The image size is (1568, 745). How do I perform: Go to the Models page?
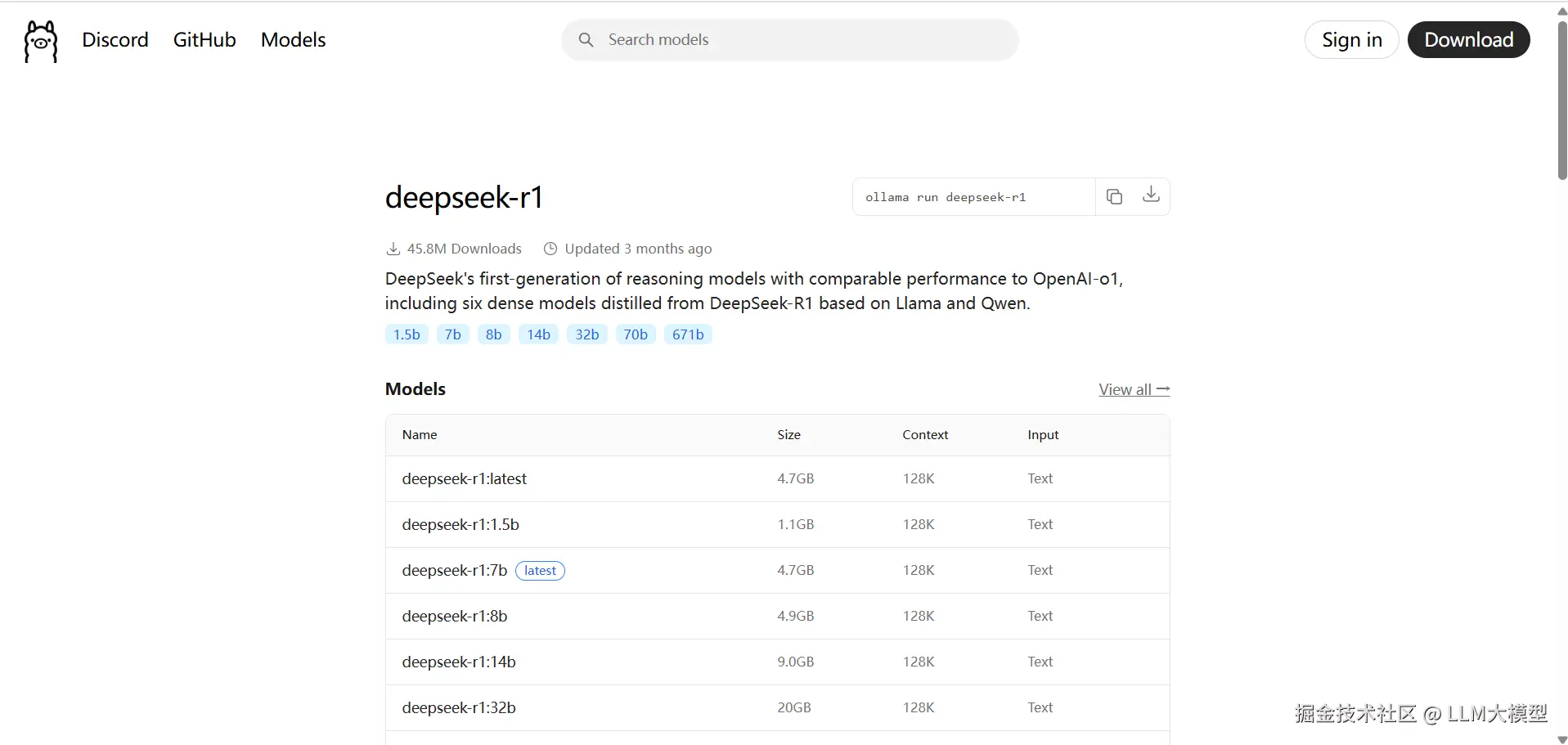tap(293, 39)
